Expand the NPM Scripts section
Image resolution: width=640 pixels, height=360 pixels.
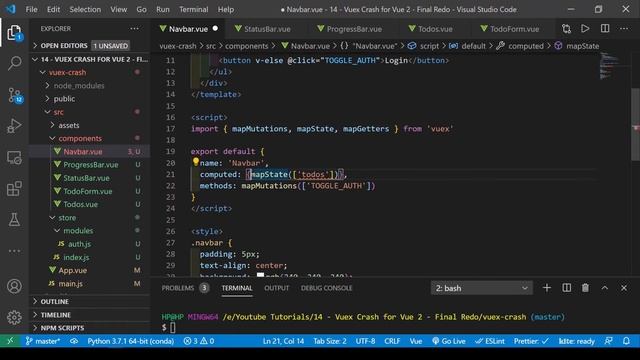click(90, 328)
